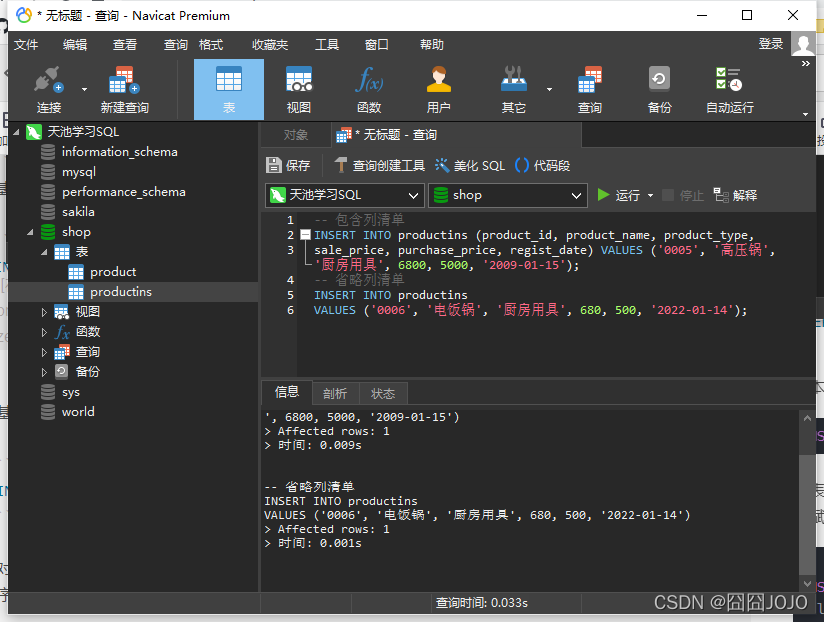The height and width of the screenshot is (622, 824).
Task: Select the performance_schema database
Action: pyautogui.click(x=123, y=192)
